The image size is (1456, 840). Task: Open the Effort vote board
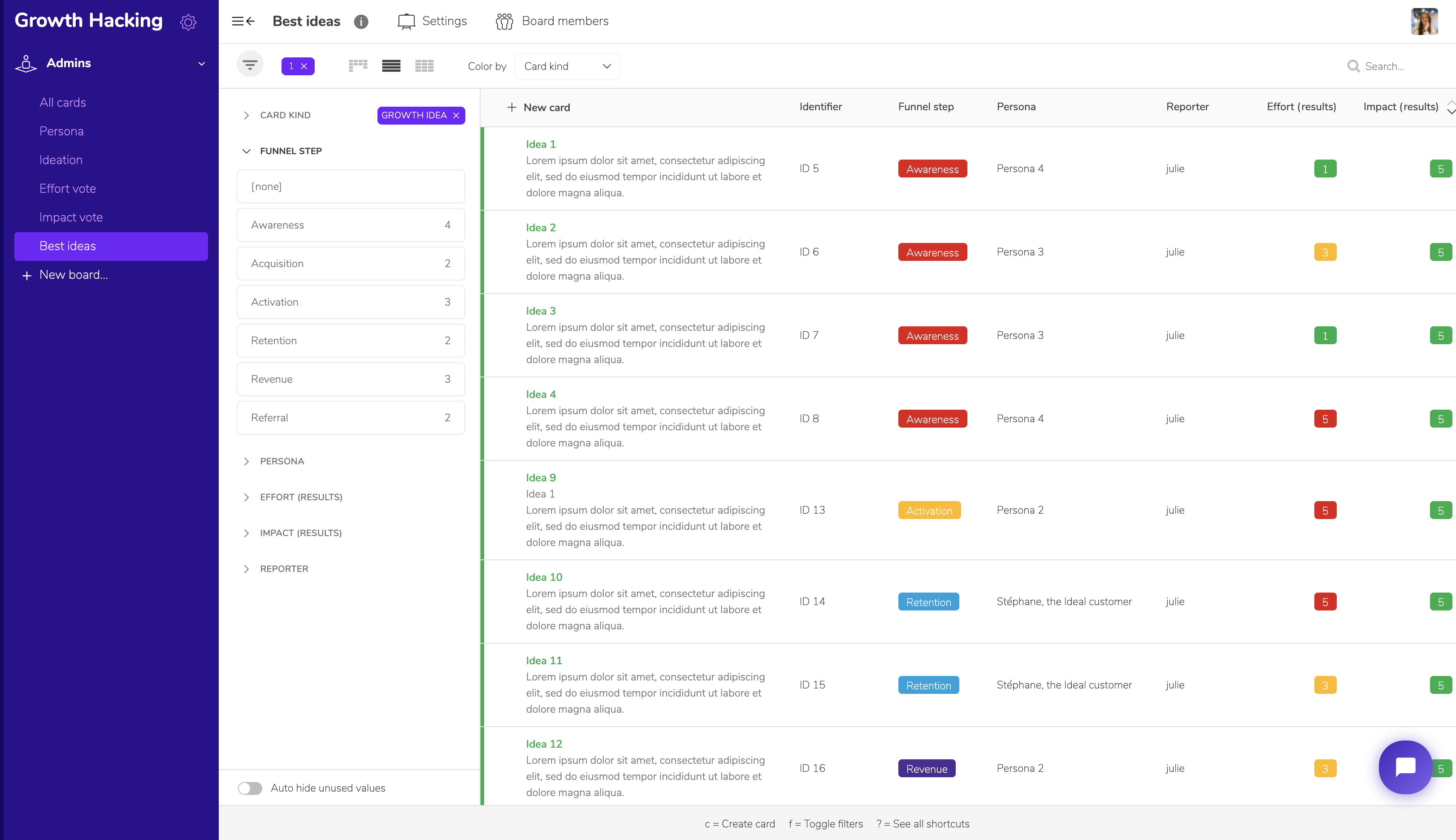pos(68,189)
